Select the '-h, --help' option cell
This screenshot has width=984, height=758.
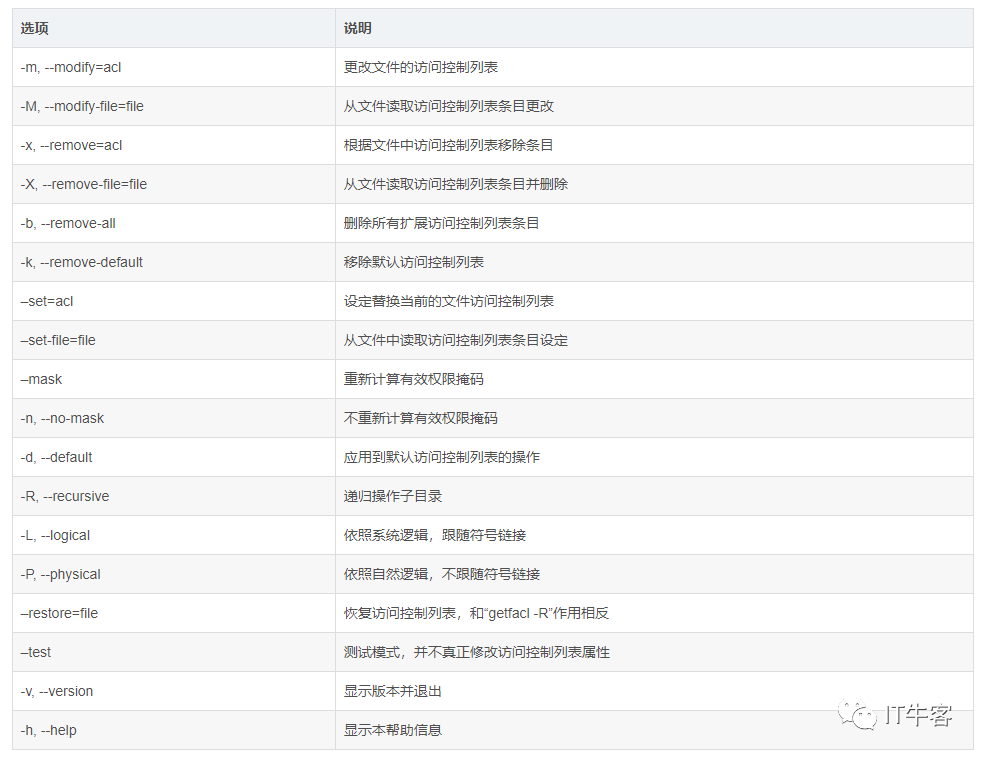coord(174,730)
